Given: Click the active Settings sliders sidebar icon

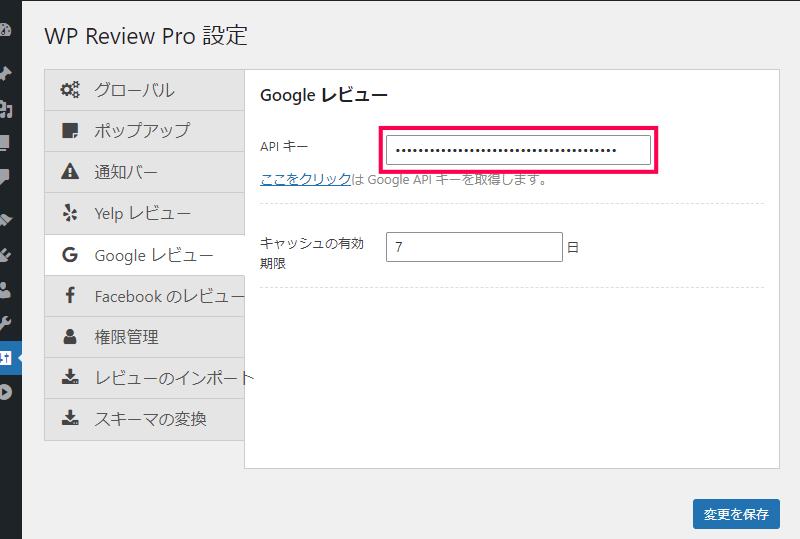Looking at the screenshot, I should (5, 358).
